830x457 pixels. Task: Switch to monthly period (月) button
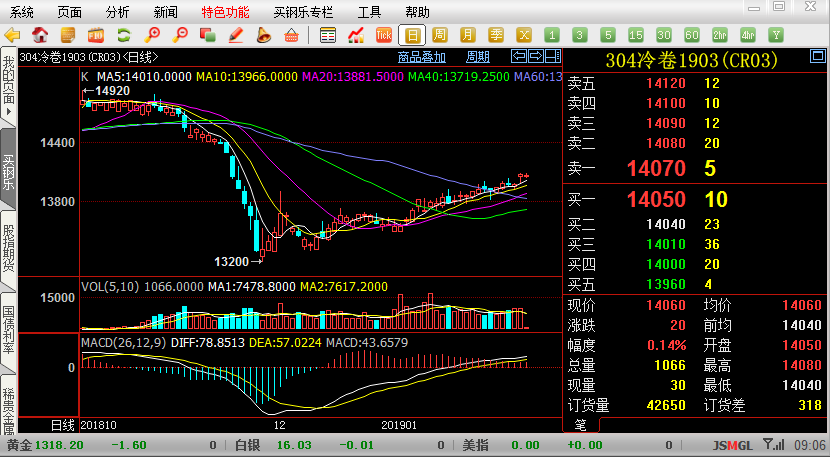468,35
